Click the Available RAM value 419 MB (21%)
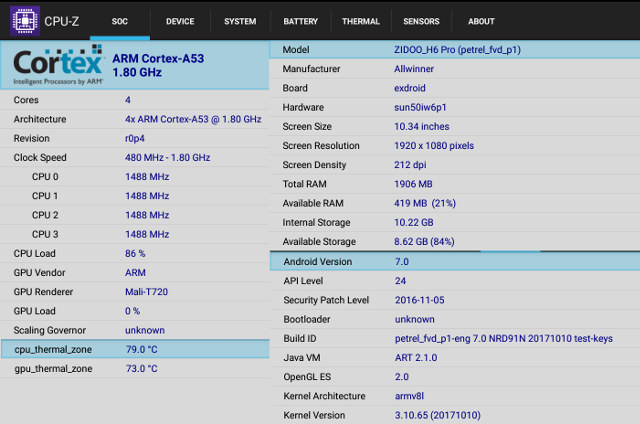The image size is (640, 424). point(425,203)
